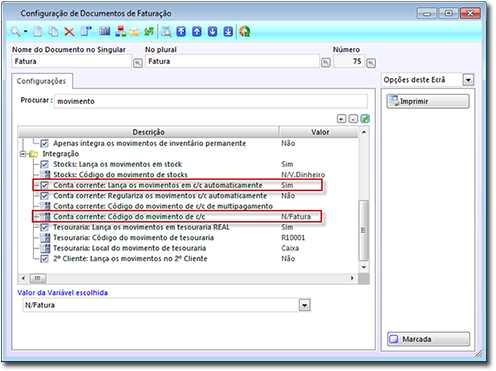
Task: Open the Valor da Variável escolhida dropdown arrow
Action: click(304, 305)
